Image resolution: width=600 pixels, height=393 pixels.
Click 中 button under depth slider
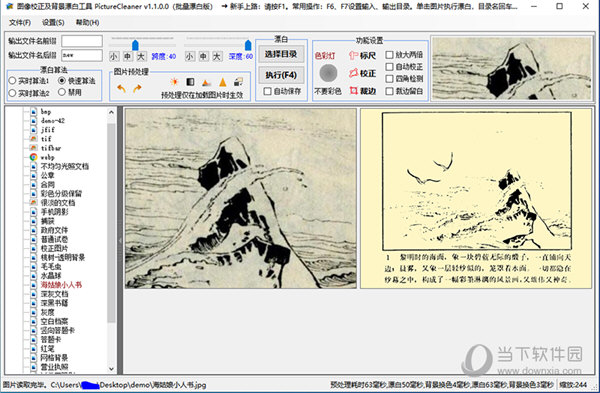[x=203, y=57]
